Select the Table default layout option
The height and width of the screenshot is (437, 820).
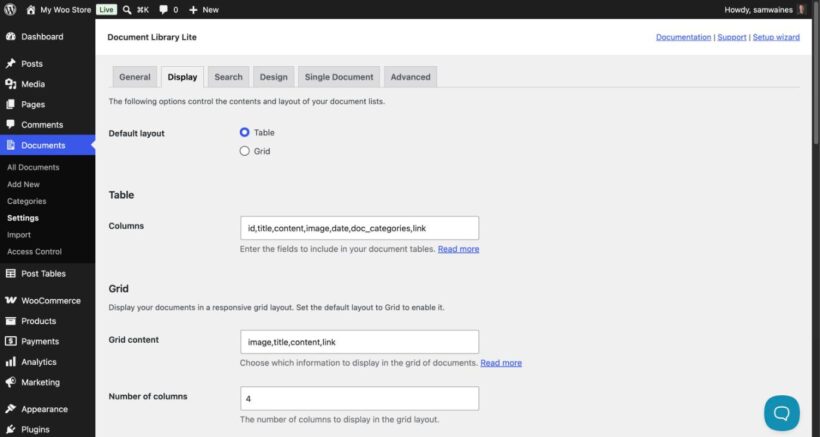(x=244, y=132)
